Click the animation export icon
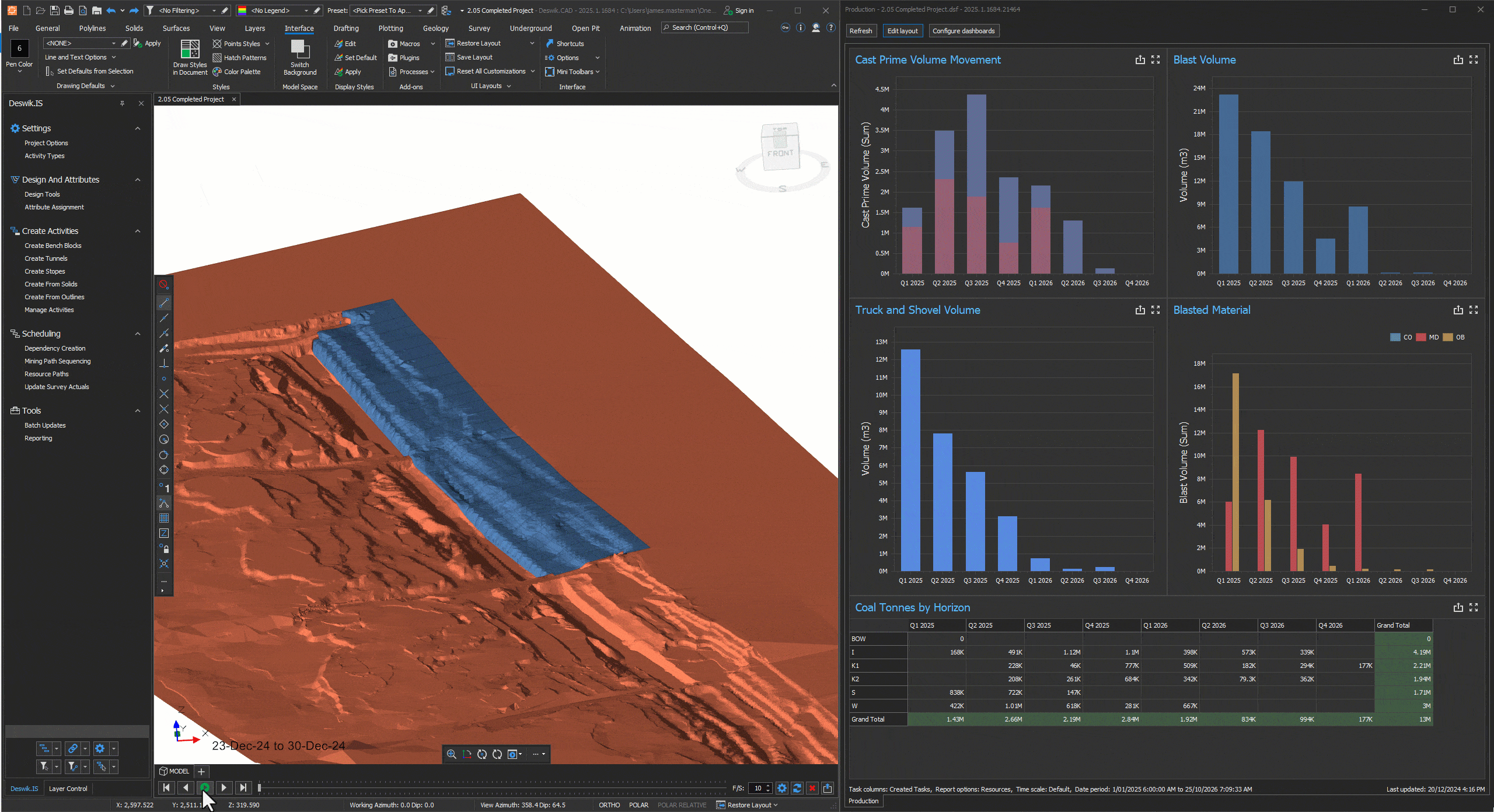Image resolution: width=1494 pixels, height=812 pixels. click(828, 788)
